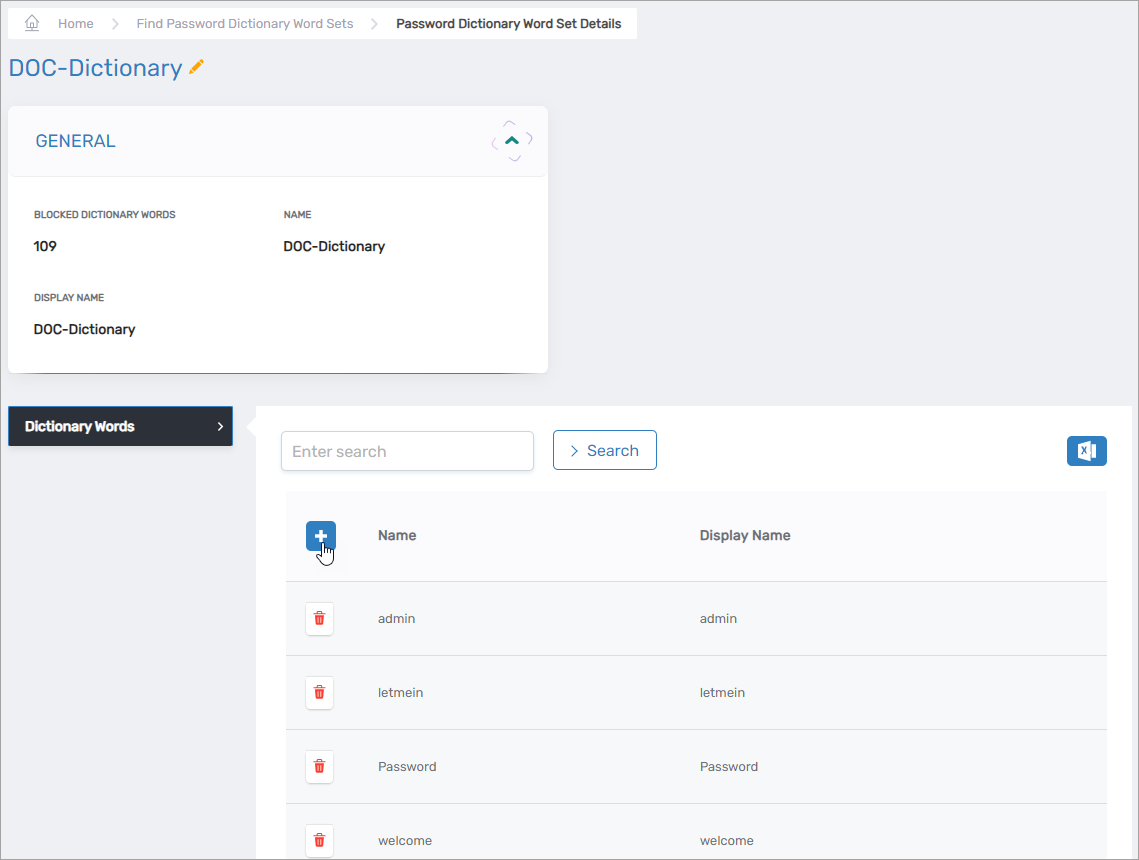The width and height of the screenshot is (1139, 860).
Task: Delete the letmein dictionary word
Action: coord(319,693)
